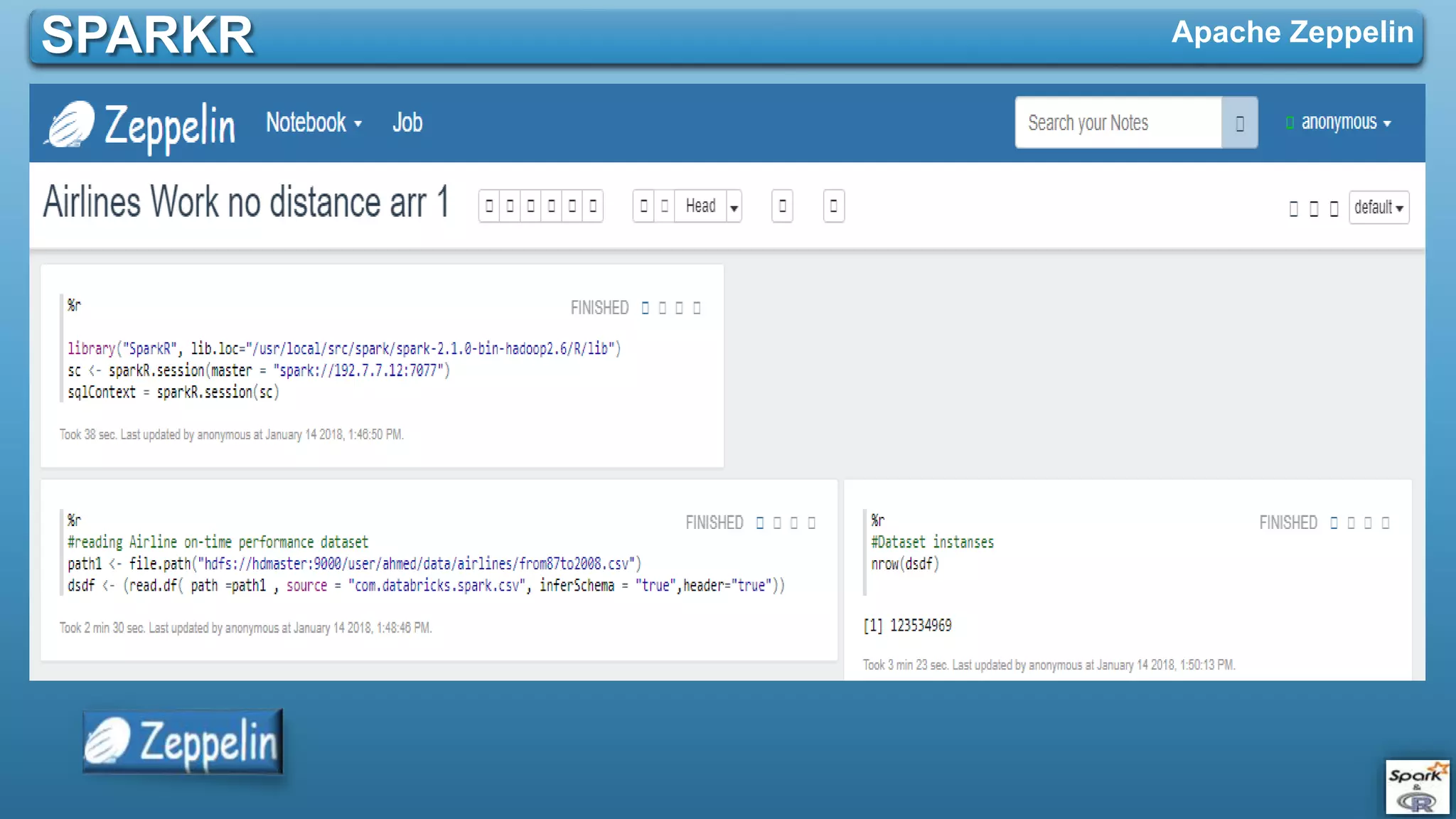Click the search notes button
1456x819 pixels.
pos(1240,123)
